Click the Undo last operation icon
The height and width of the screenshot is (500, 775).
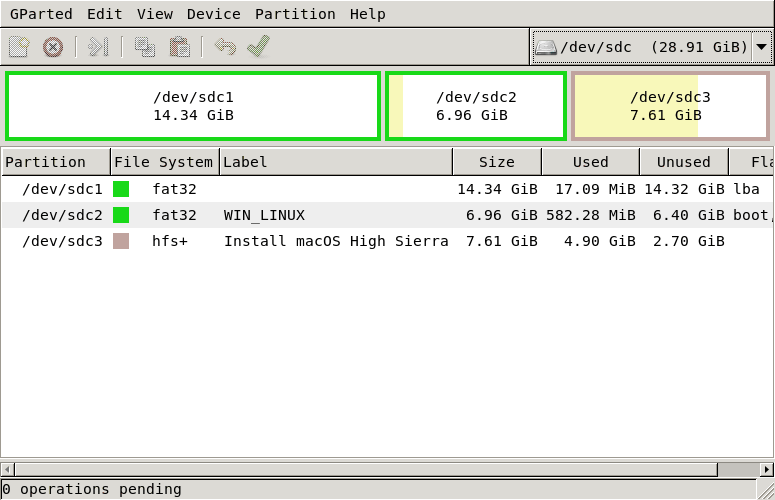click(225, 47)
